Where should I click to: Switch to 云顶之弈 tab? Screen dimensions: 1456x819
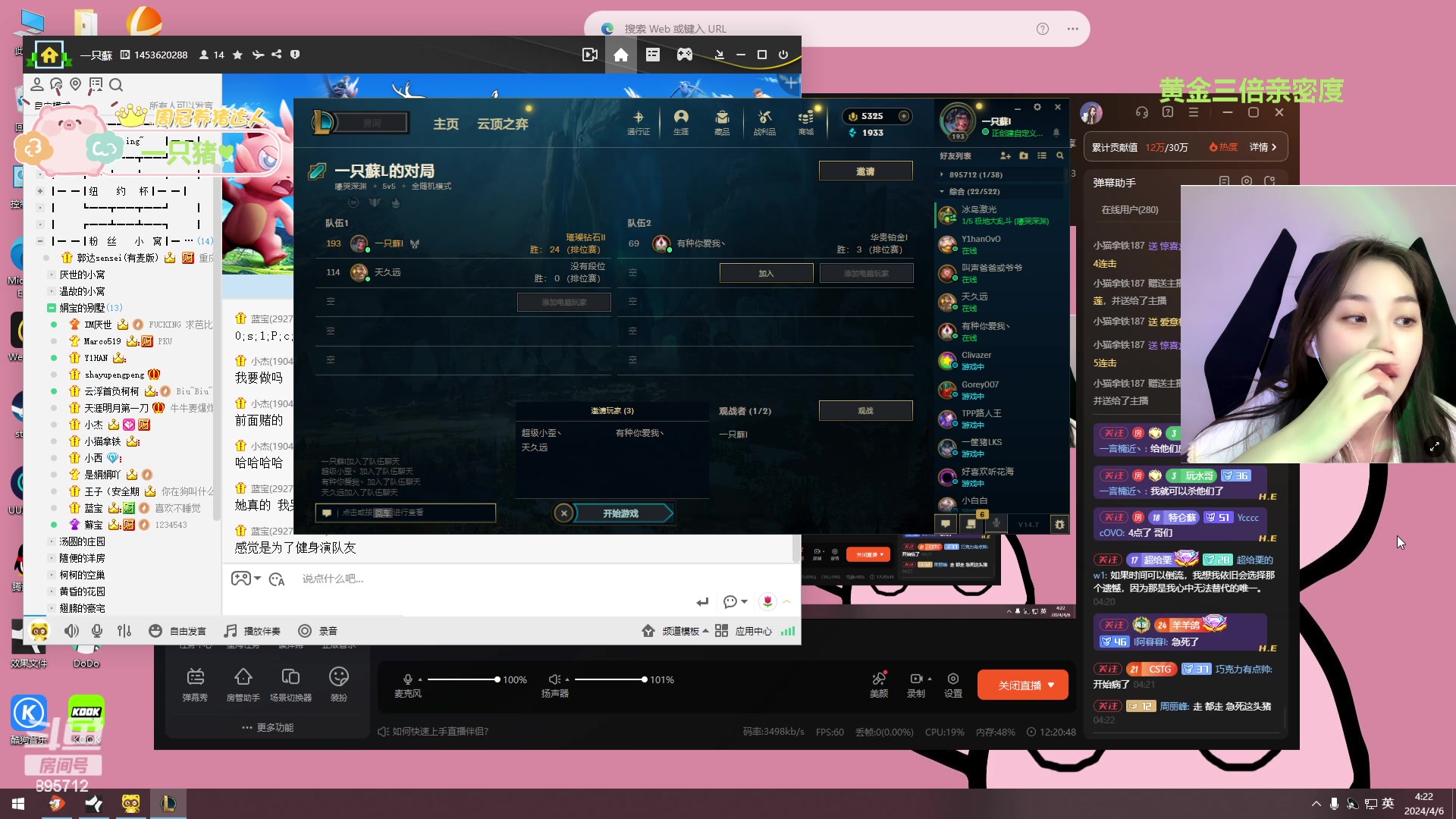(502, 124)
